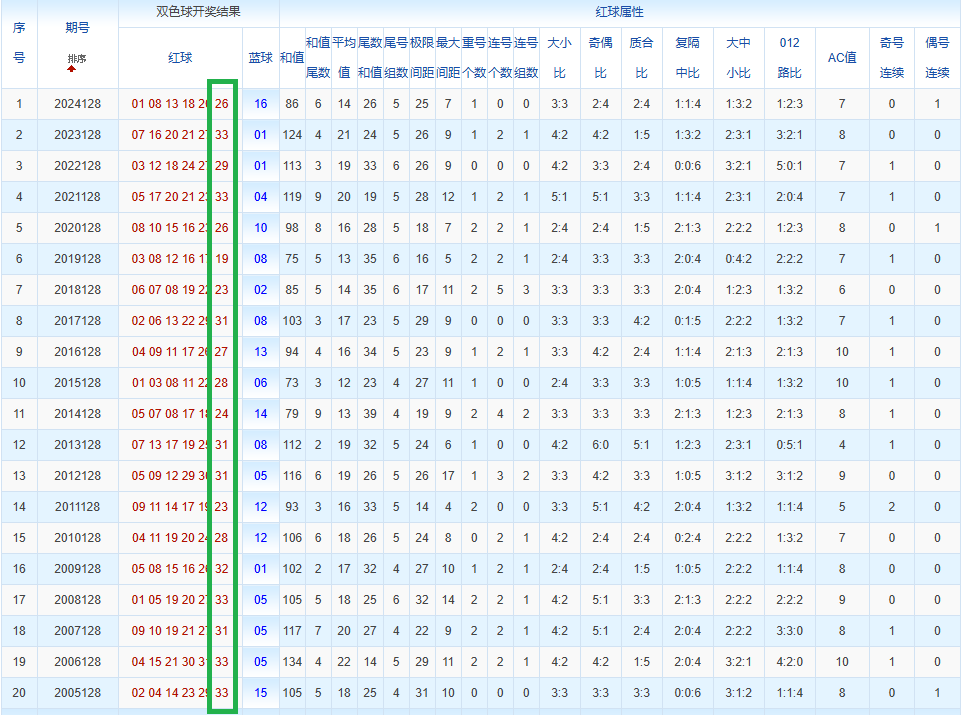Click the 偶号连续 column header
Image resolution: width=966 pixels, height=715 pixels.
coord(937,58)
